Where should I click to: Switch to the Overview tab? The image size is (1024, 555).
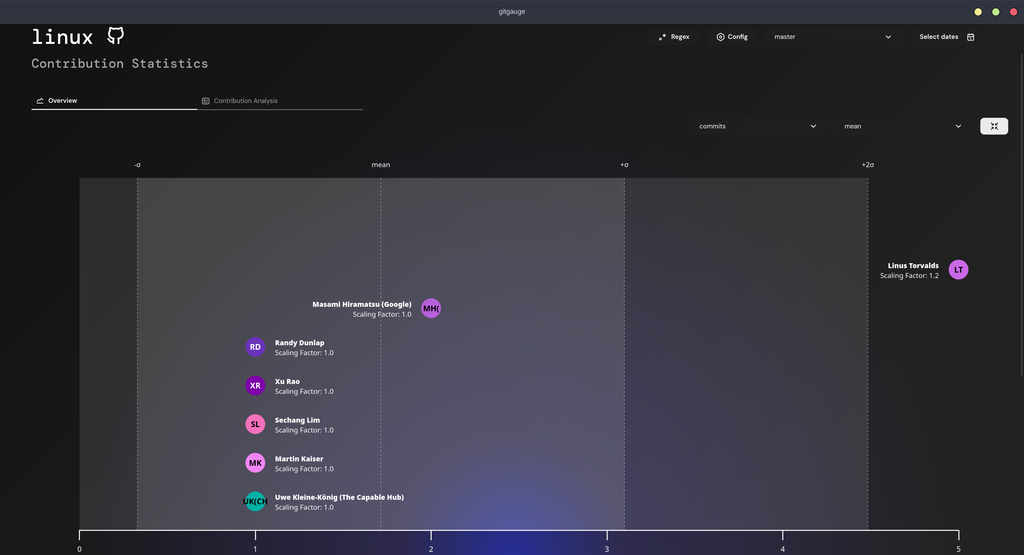click(114, 101)
